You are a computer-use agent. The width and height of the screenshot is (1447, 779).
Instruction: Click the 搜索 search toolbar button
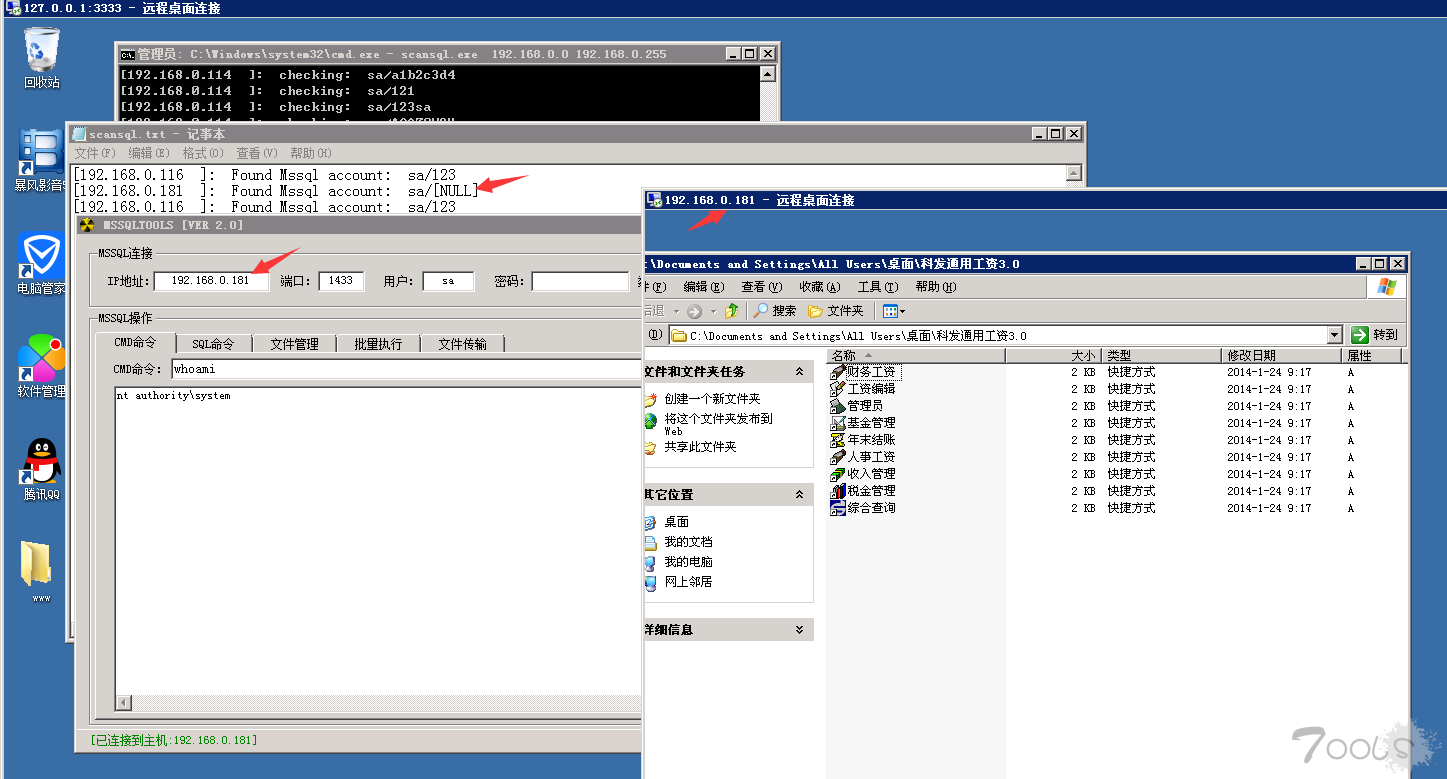pyautogui.click(x=775, y=311)
